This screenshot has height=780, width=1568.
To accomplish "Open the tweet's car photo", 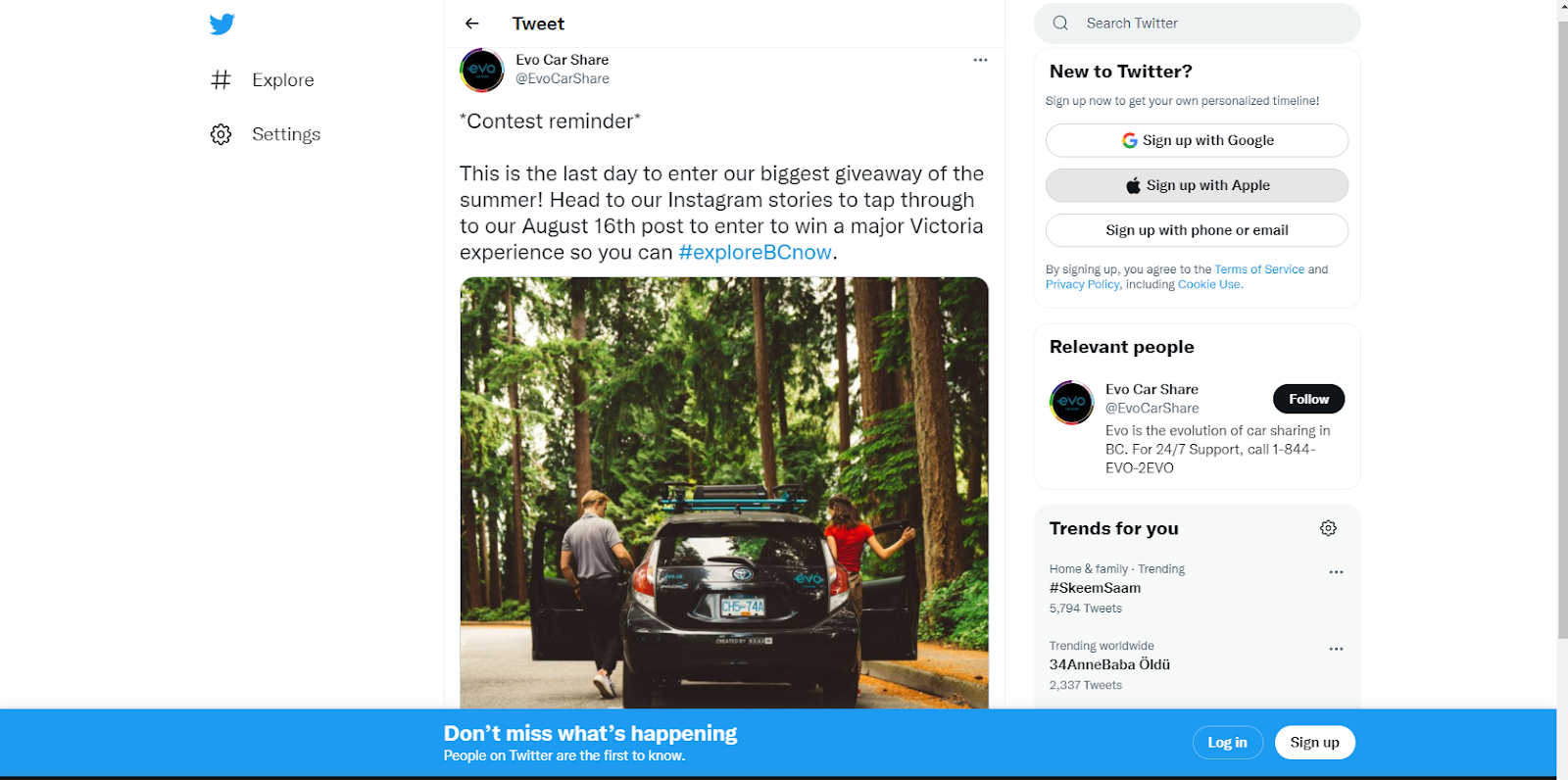I will click(724, 492).
